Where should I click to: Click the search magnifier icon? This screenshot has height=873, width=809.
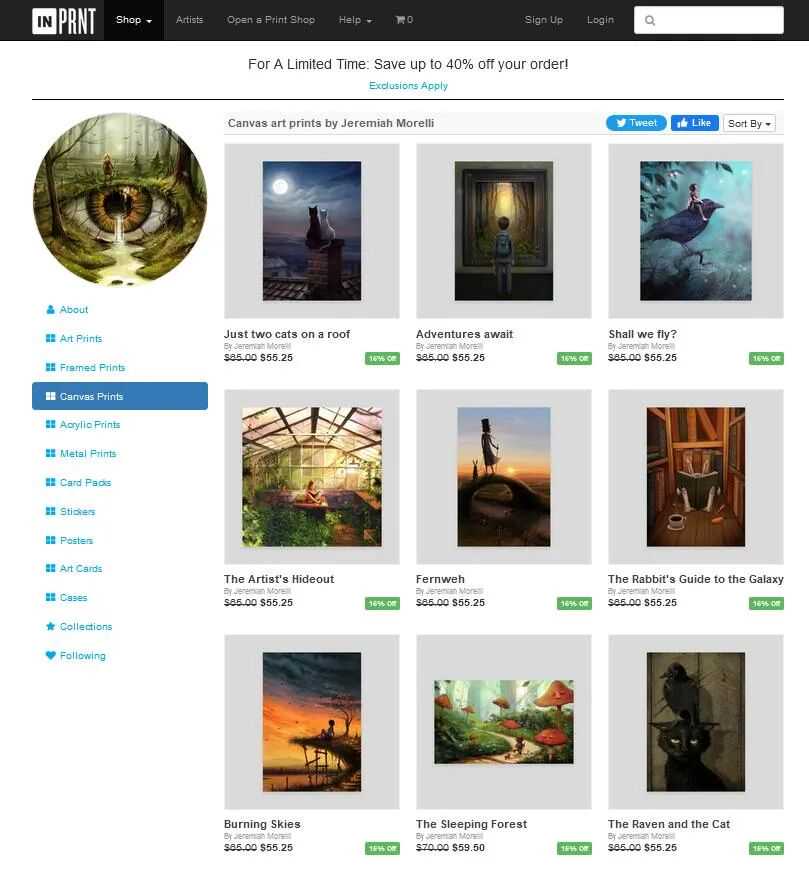[x=650, y=21]
